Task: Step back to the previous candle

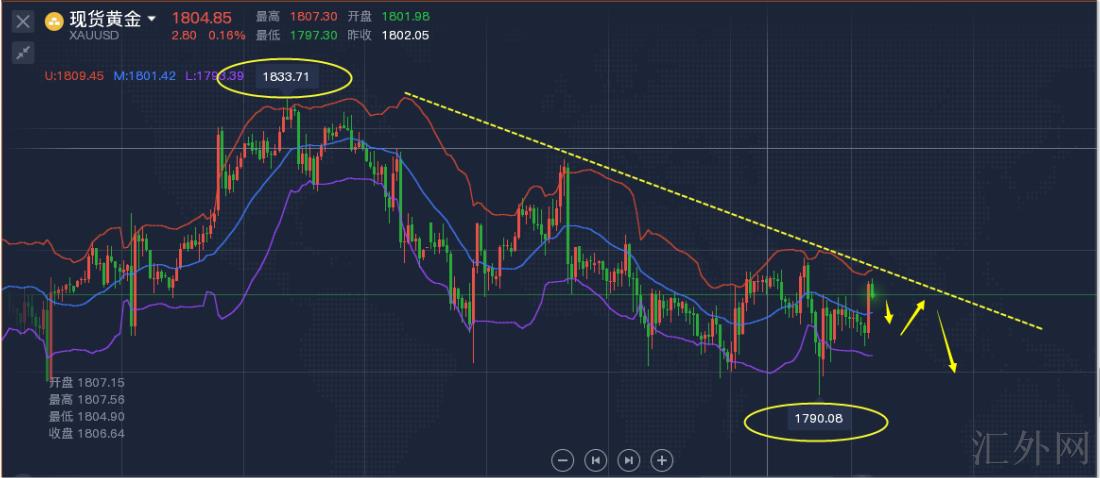Action: 596,460
